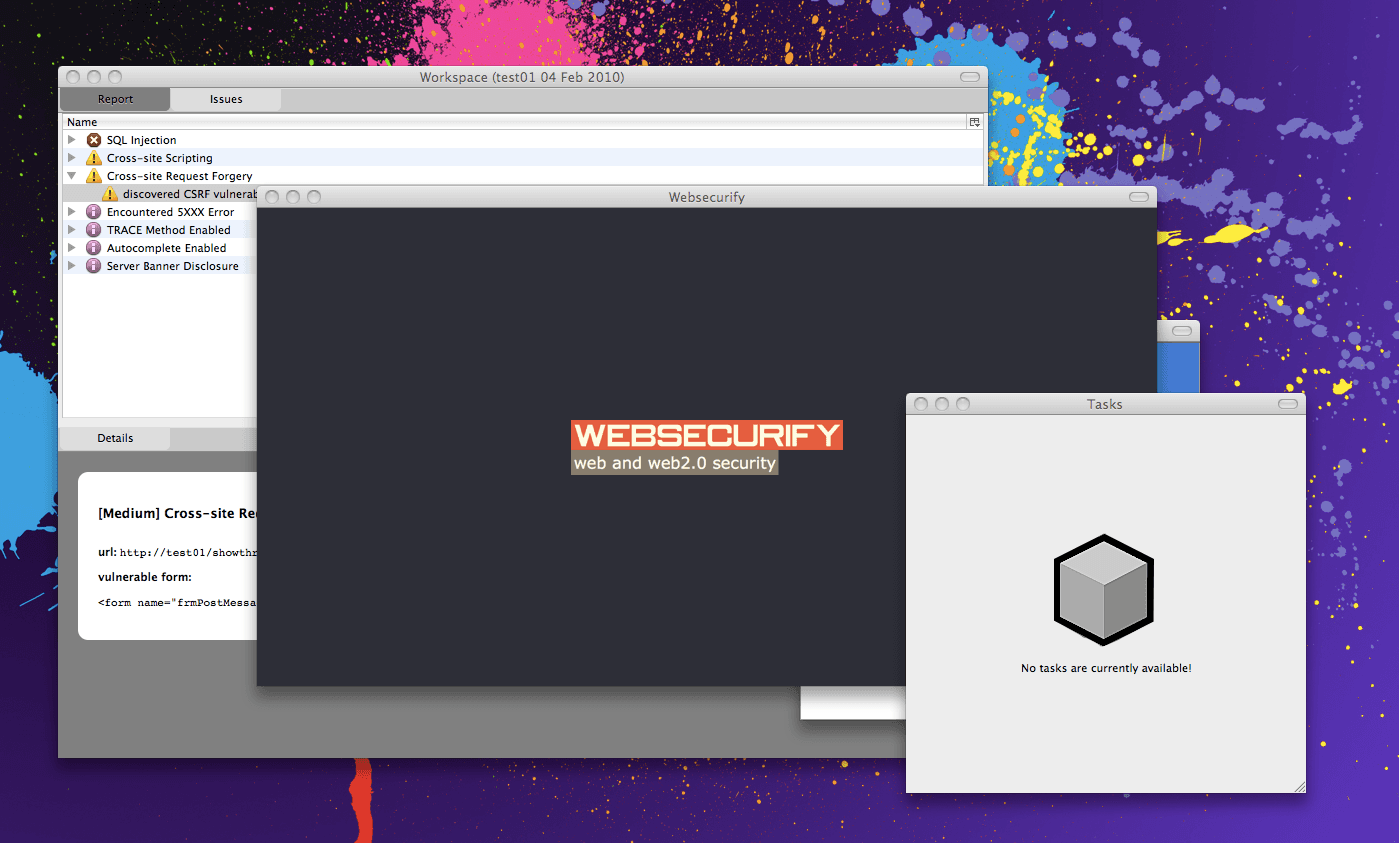1399x843 pixels.
Task: Click the Tasks window resize grip corner
Action: pyautogui.click(x=1299, y=787)
